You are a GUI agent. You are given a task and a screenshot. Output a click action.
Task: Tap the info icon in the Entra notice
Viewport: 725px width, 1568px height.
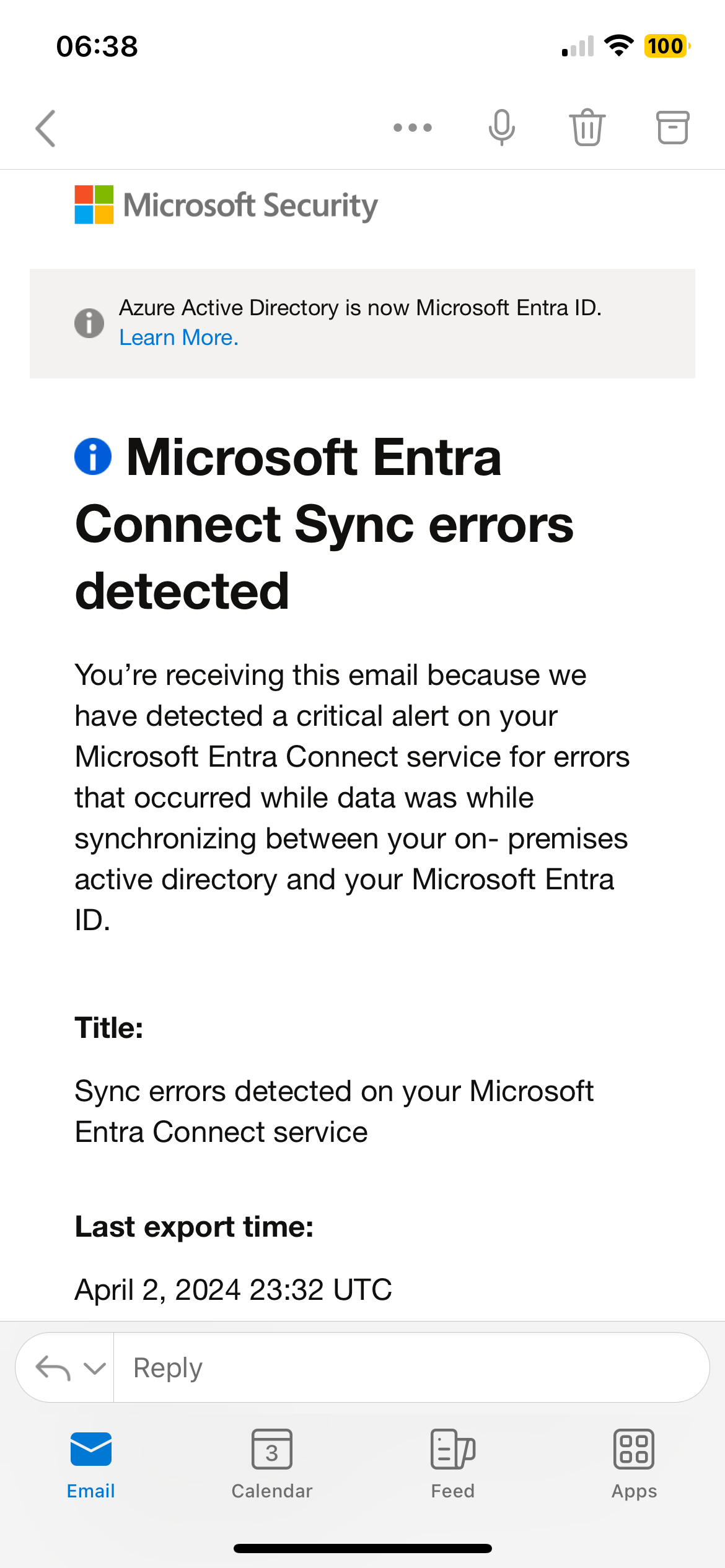[x=89, y=321]
